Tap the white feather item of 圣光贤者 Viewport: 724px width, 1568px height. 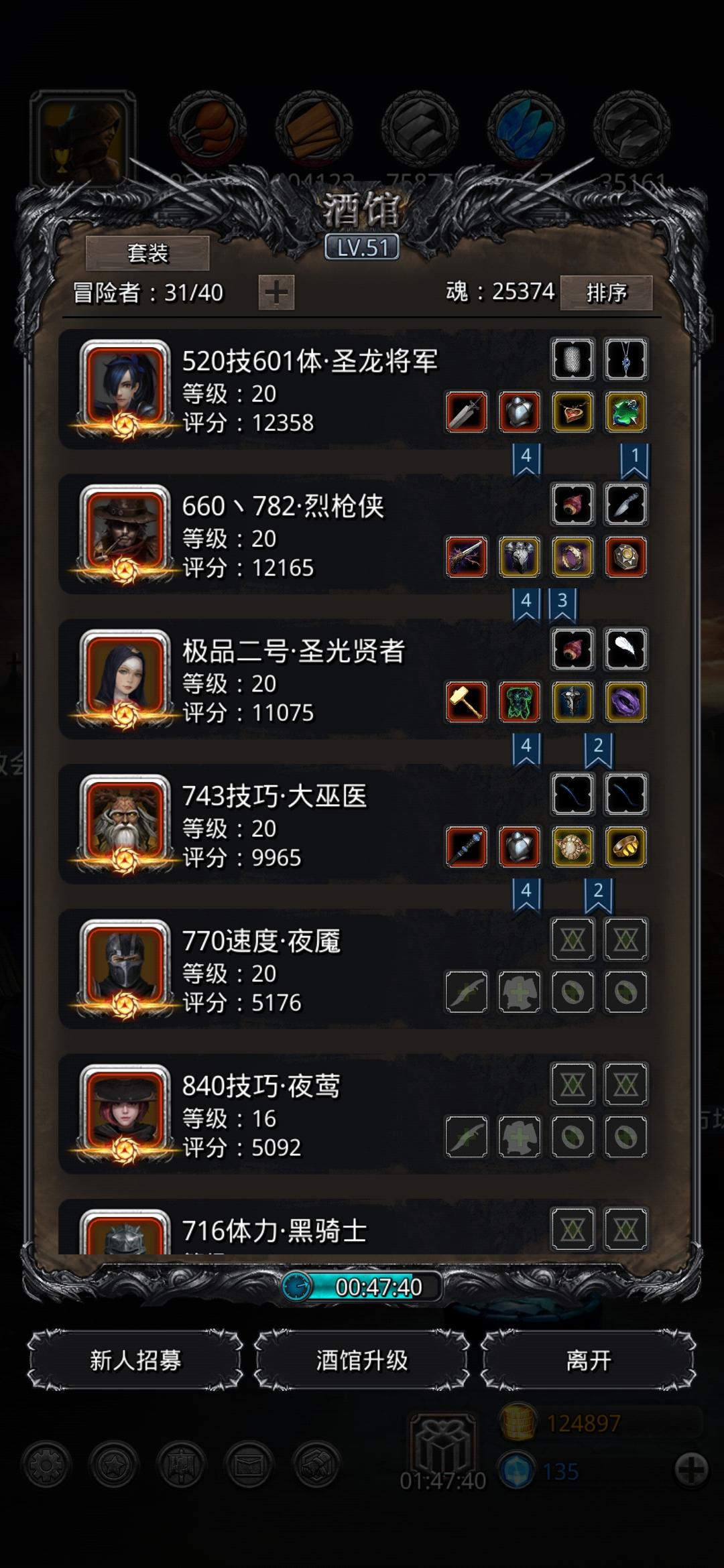pyautogui.click(x=626, y=649)
